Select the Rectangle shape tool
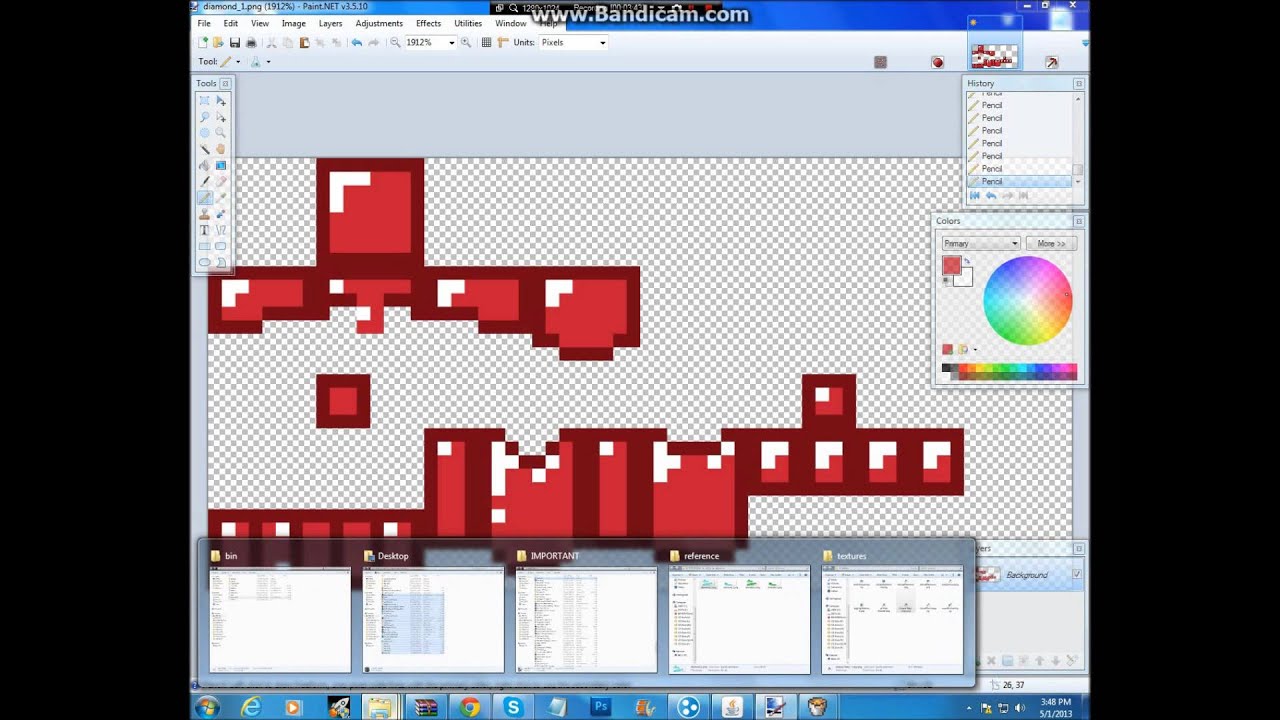This screenshot has height=720, width=1280. pyautogui.click(x=204, y=246)
